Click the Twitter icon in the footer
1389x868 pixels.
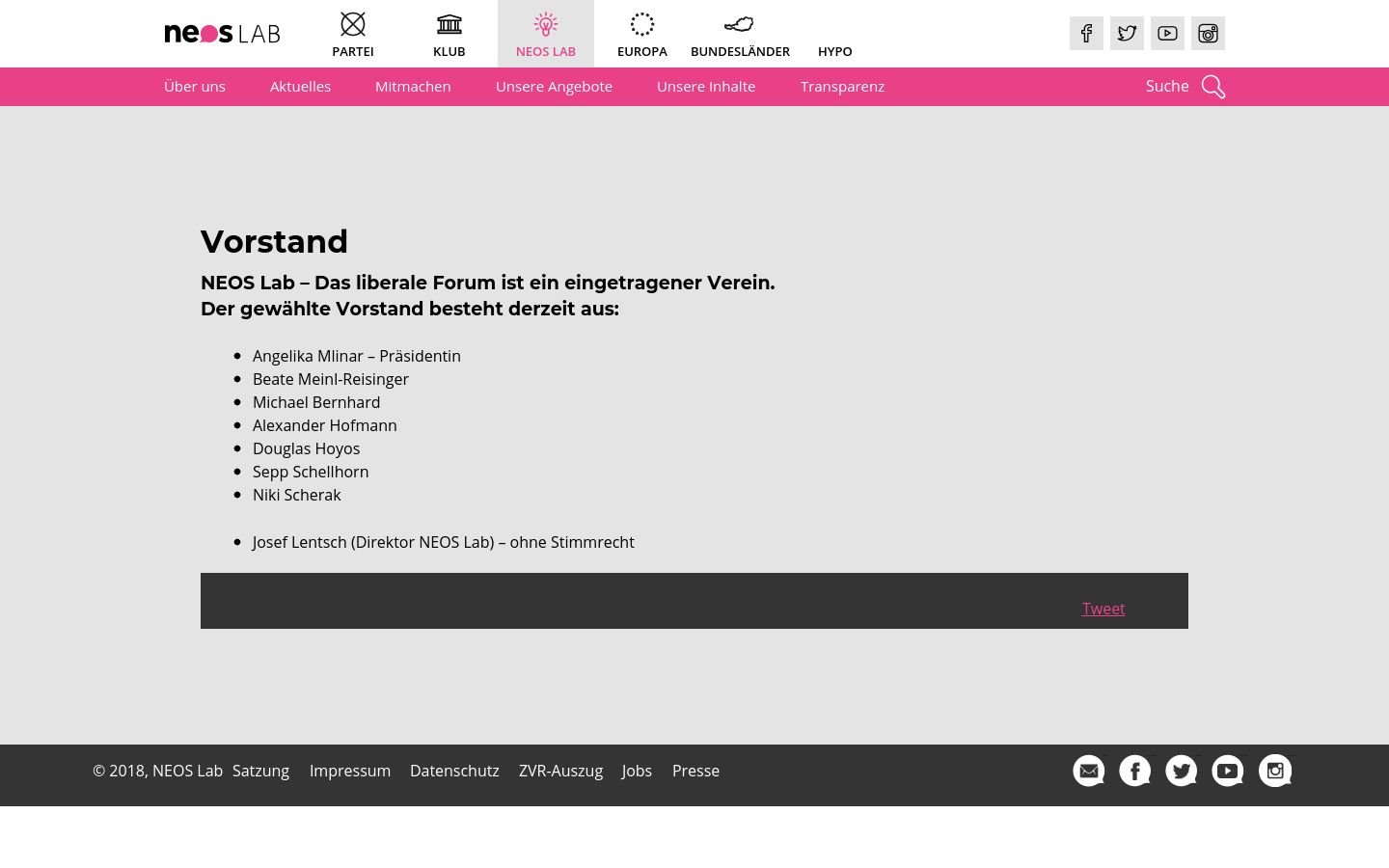1182,771
